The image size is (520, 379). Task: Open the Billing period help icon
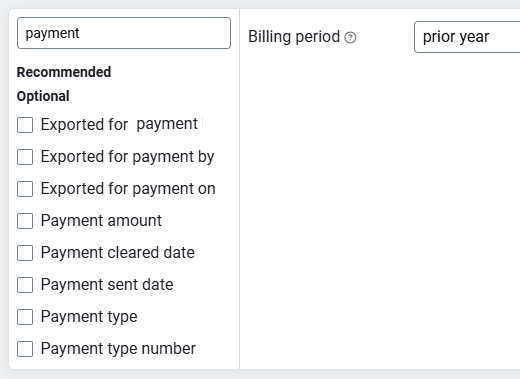(x=350, y=37)
